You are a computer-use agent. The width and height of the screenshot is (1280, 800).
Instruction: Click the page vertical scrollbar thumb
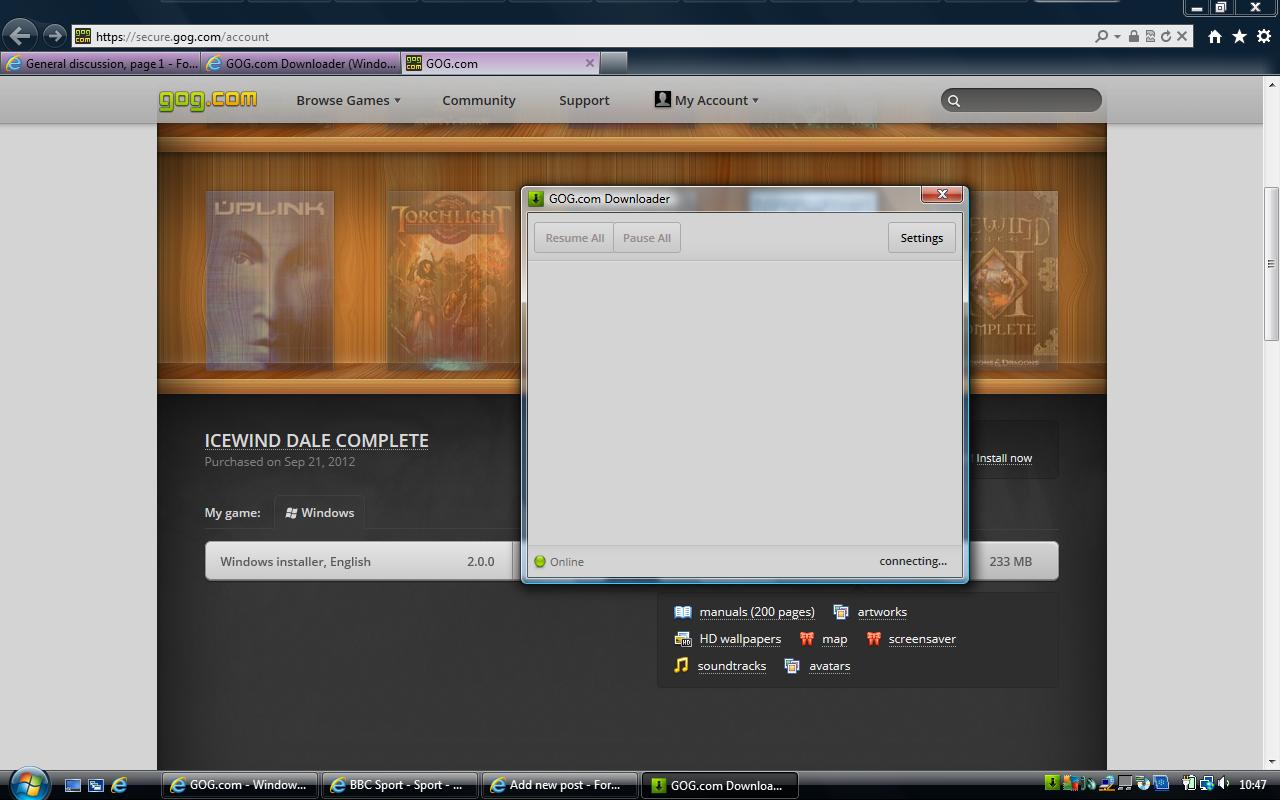click(x=1271, y=264)
